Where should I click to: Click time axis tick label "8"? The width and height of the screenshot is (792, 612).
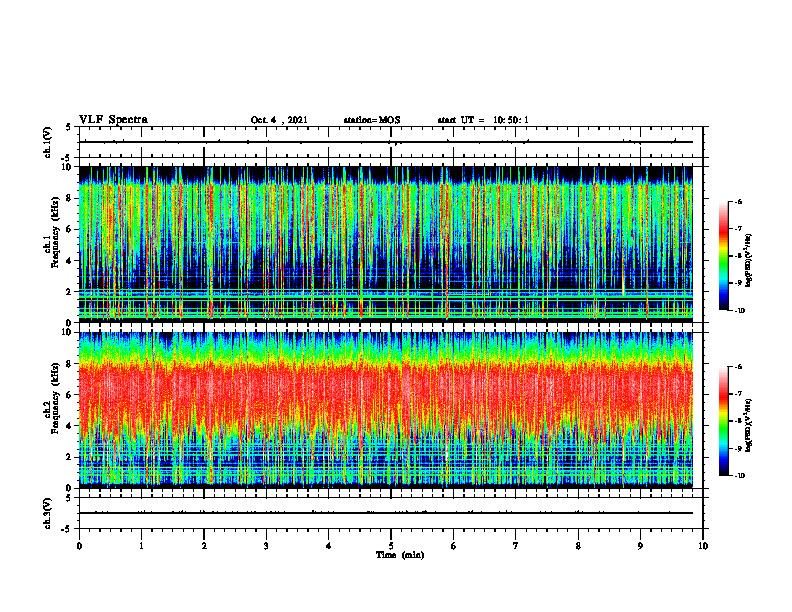click(x=578, y=546)
